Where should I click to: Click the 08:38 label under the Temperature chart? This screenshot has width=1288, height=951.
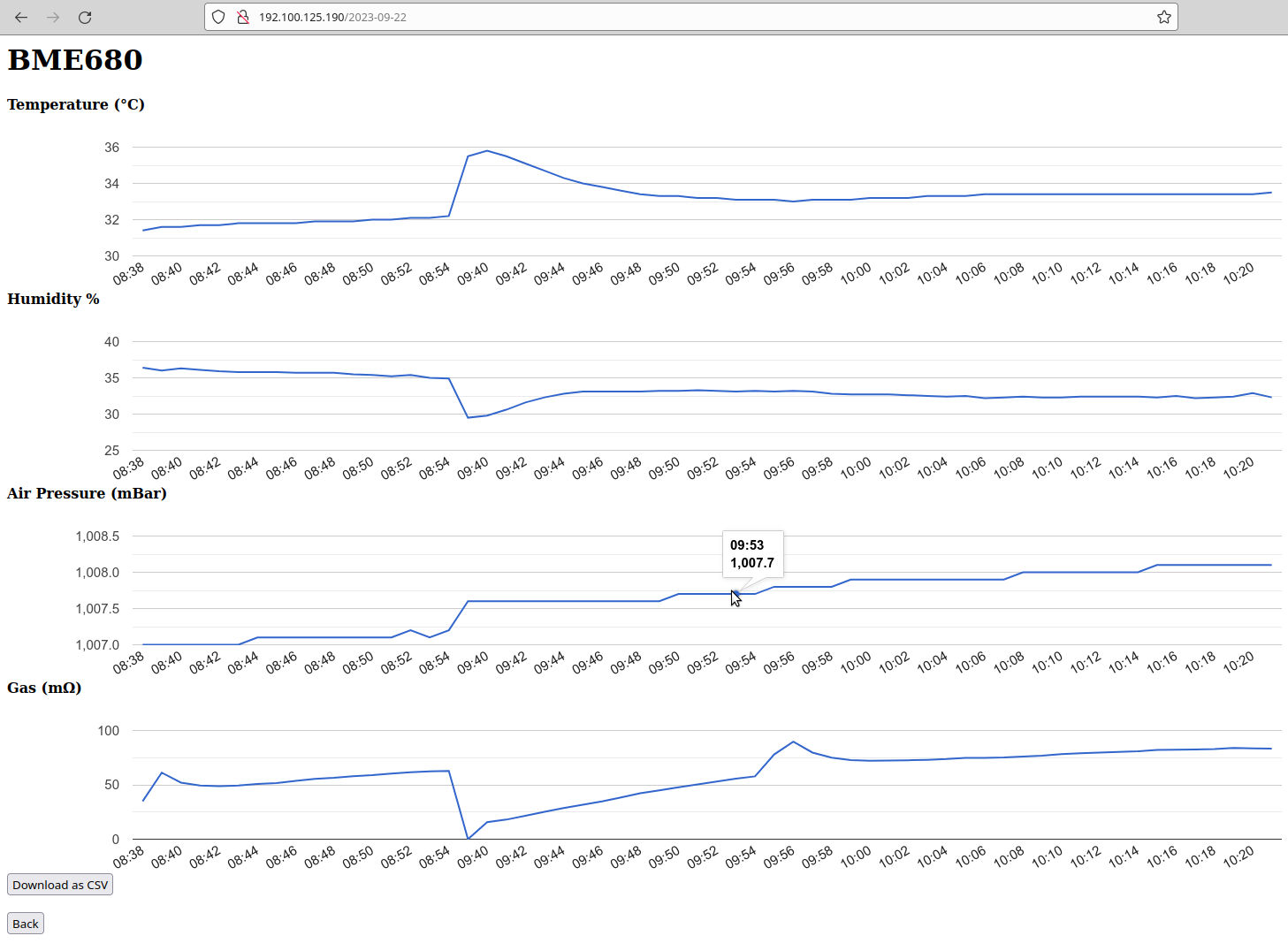[129, 274]
